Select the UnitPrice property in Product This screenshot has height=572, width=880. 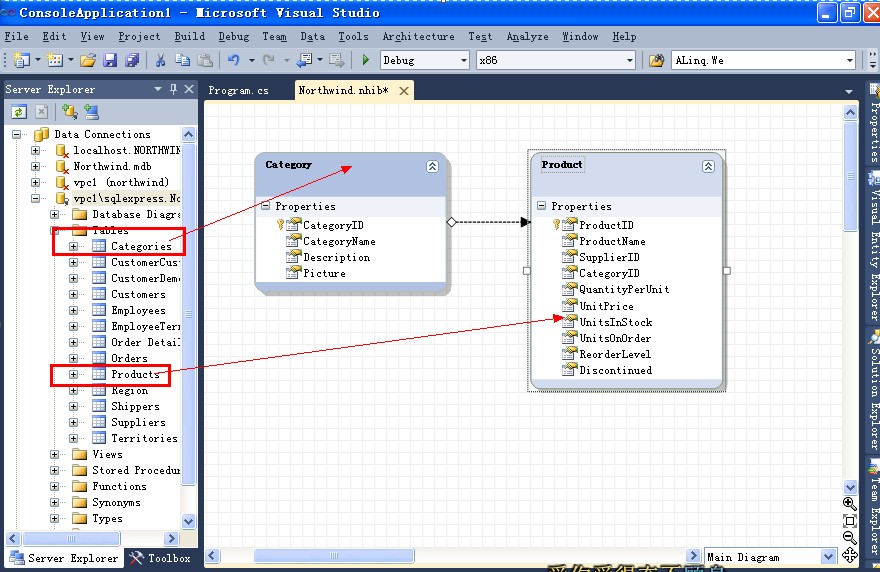point(606,306)
